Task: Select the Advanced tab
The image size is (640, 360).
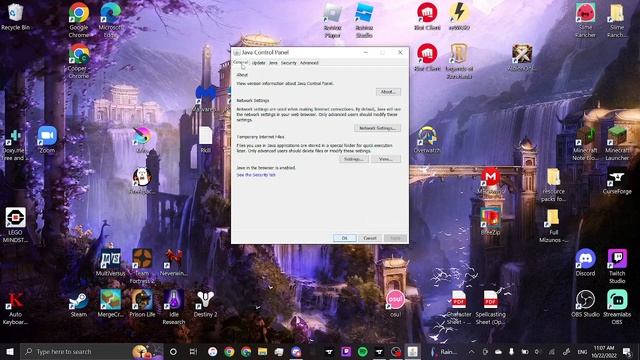Action: coord(309,63)
